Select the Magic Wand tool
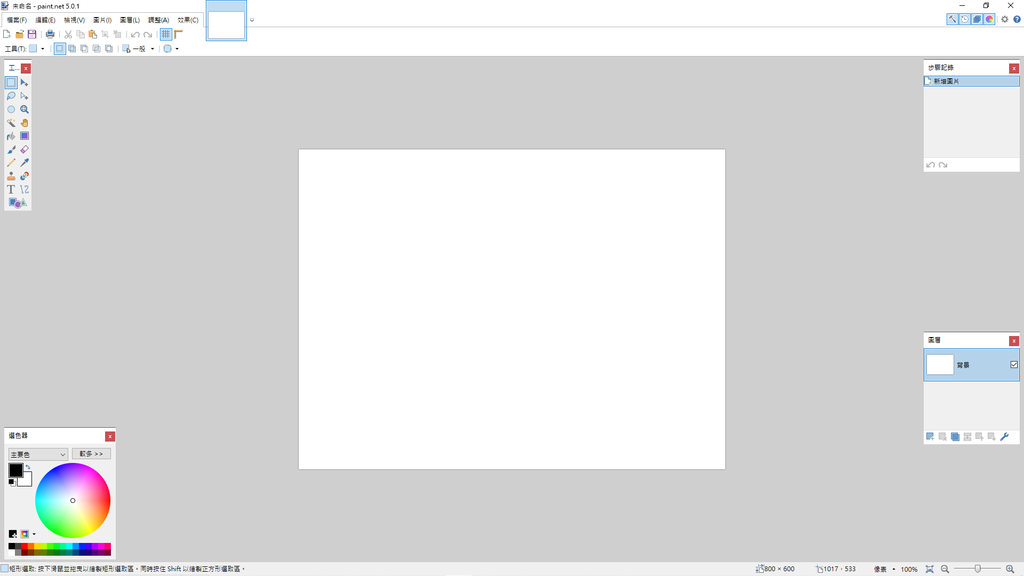 point(11,123)
